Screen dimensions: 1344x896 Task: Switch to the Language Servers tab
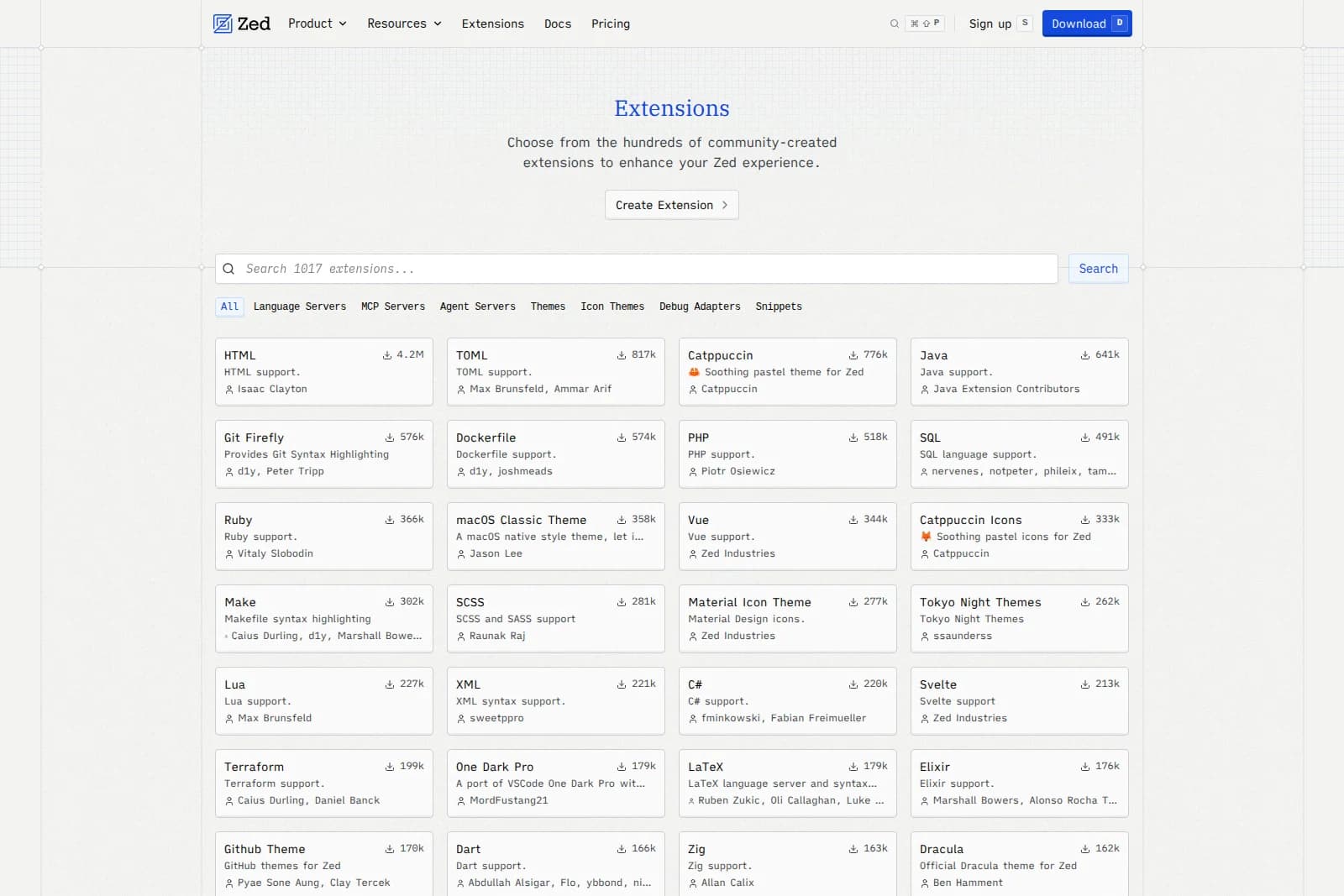tap(300, 307)
